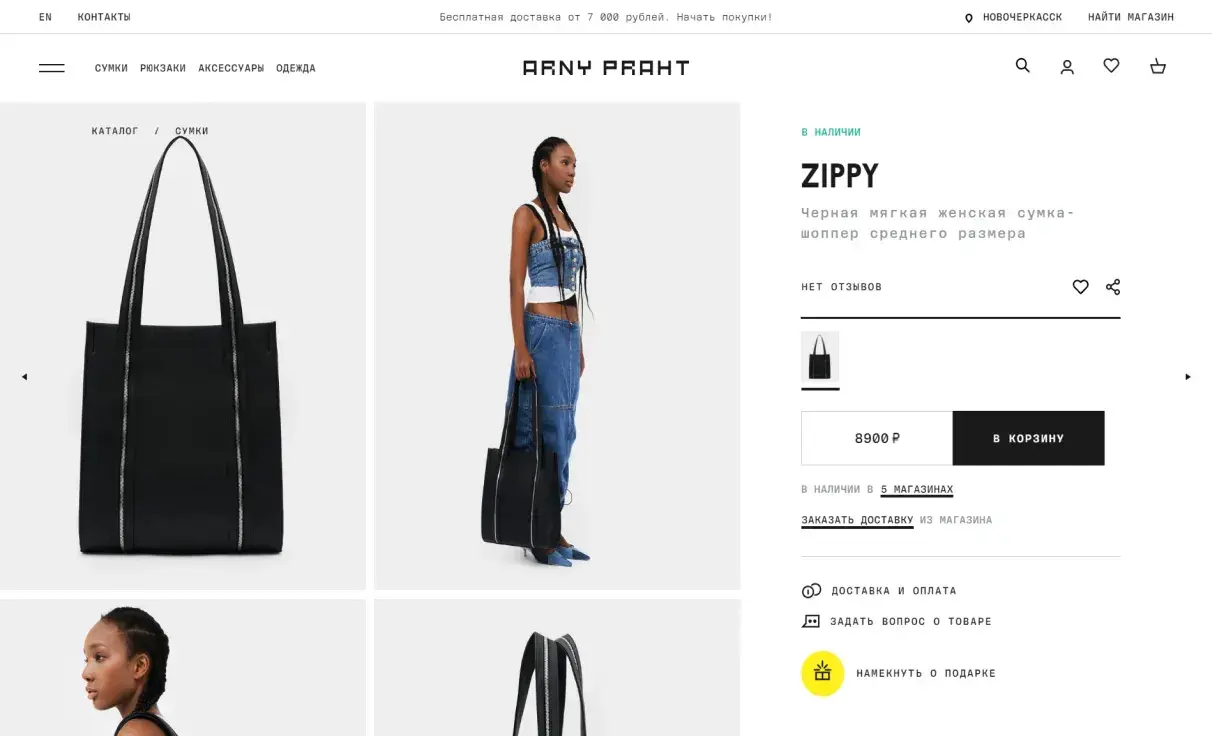Screen dimensions: 1212x736
Task: Go to next product arrow
Action: (1188, 377)
